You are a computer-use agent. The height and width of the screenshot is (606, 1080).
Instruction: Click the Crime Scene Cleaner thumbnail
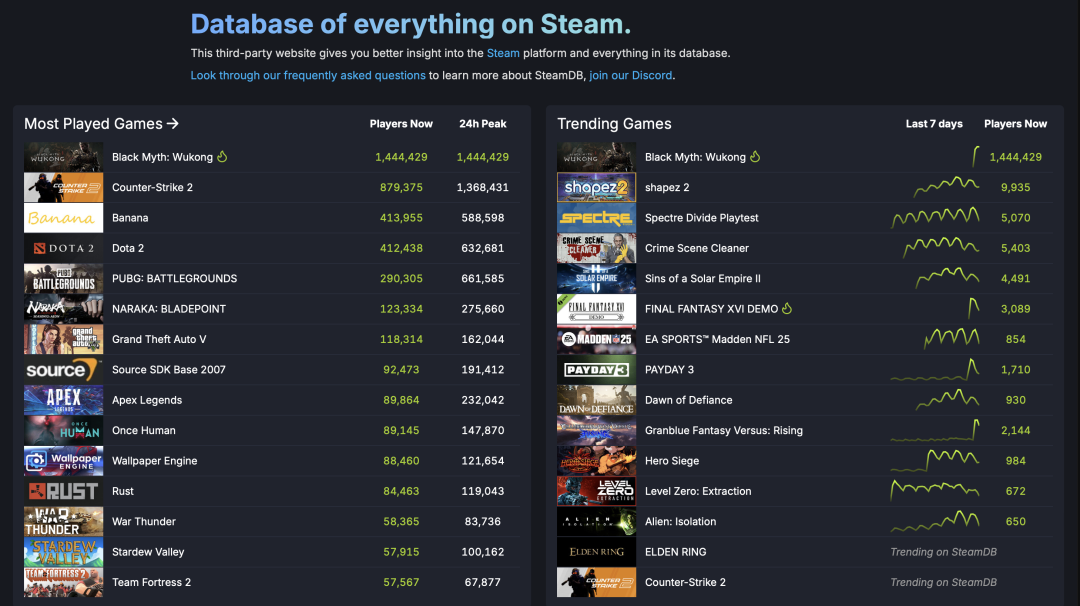(x=596, y=248)
